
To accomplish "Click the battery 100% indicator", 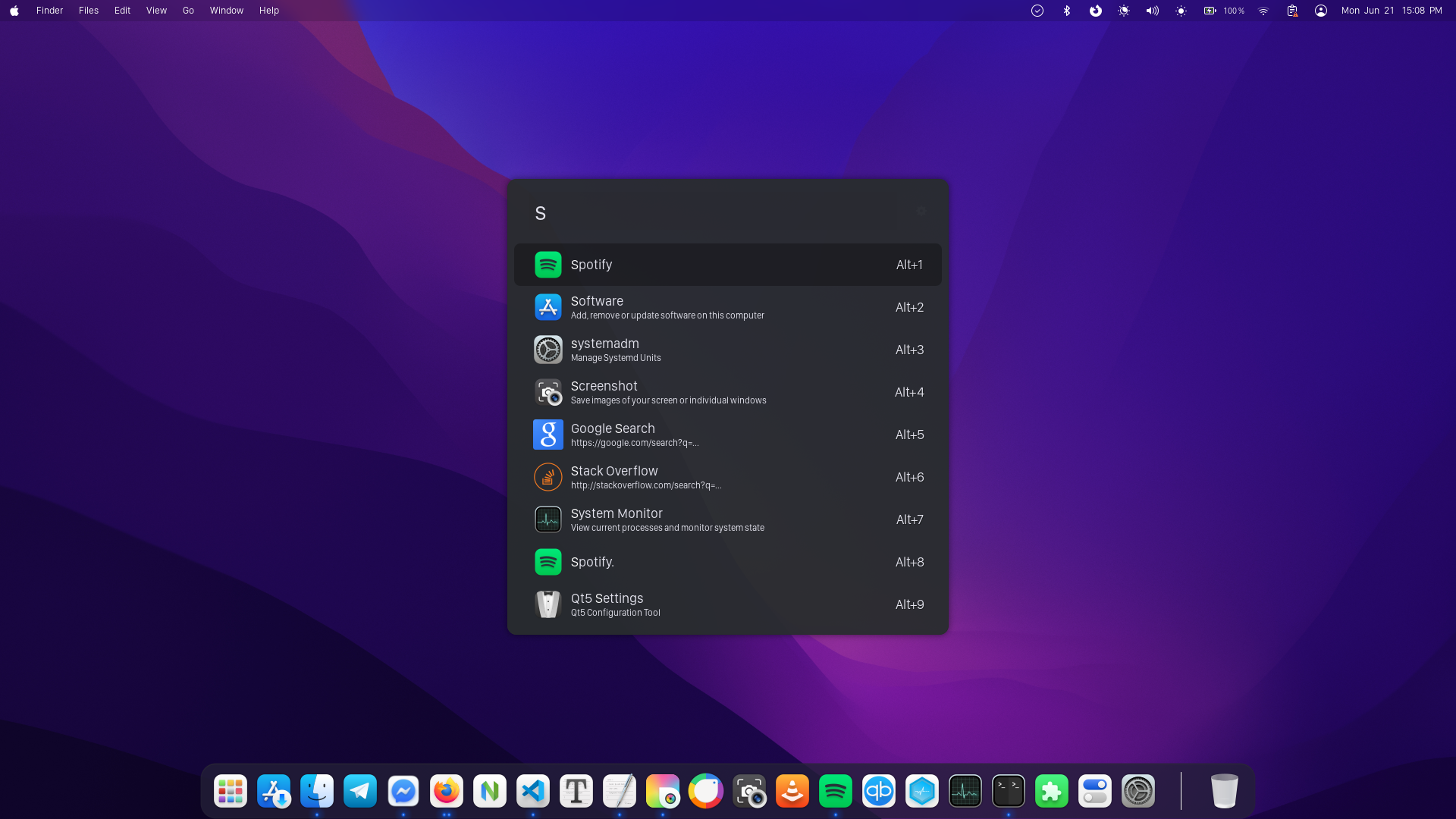I will pos(1224,11).
